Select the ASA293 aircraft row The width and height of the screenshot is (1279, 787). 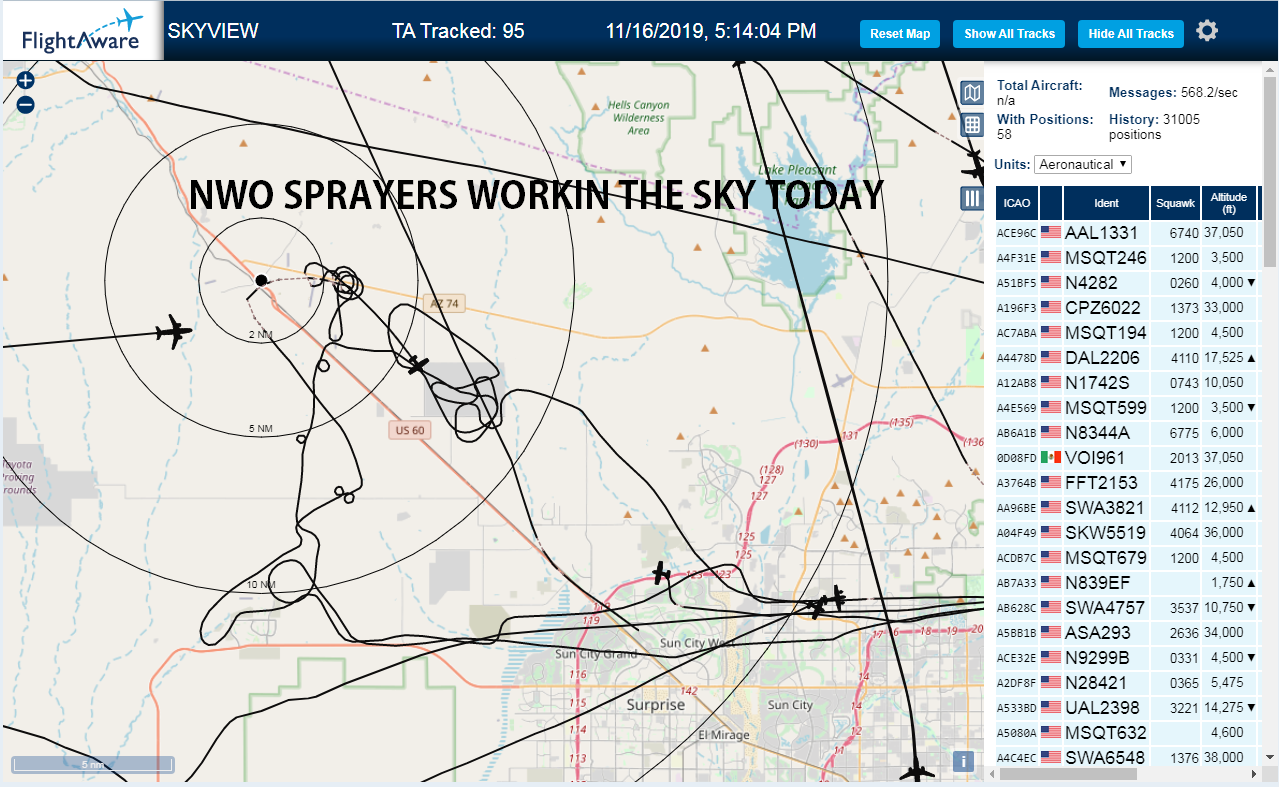(1127, 632)
